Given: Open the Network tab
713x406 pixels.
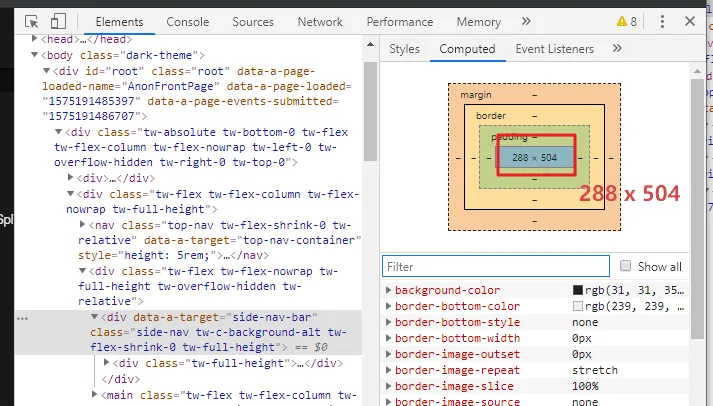Looking at the screenshot, I should (x=320, y=21).
